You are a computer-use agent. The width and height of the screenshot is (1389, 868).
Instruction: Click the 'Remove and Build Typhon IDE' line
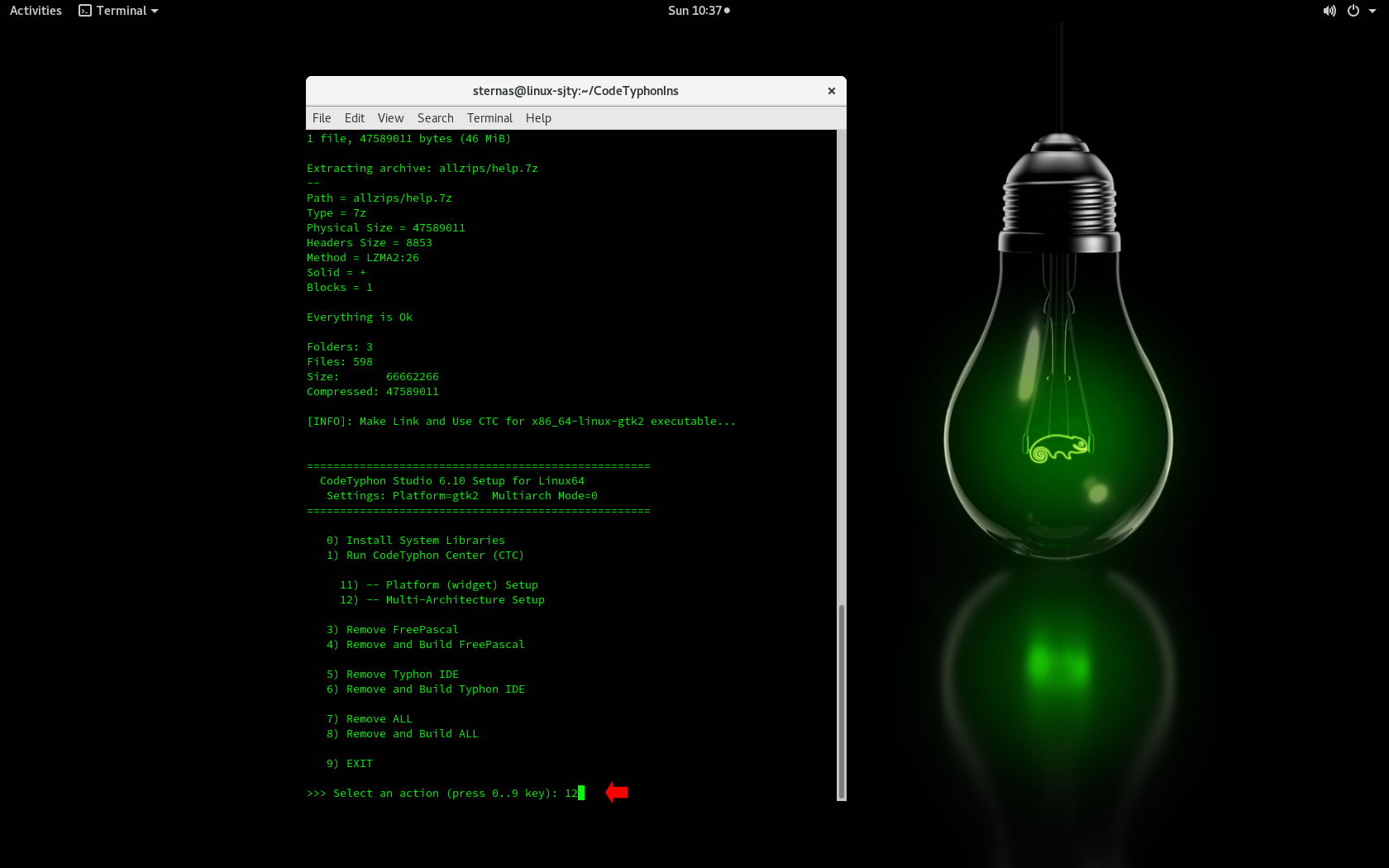coord(426,689)
